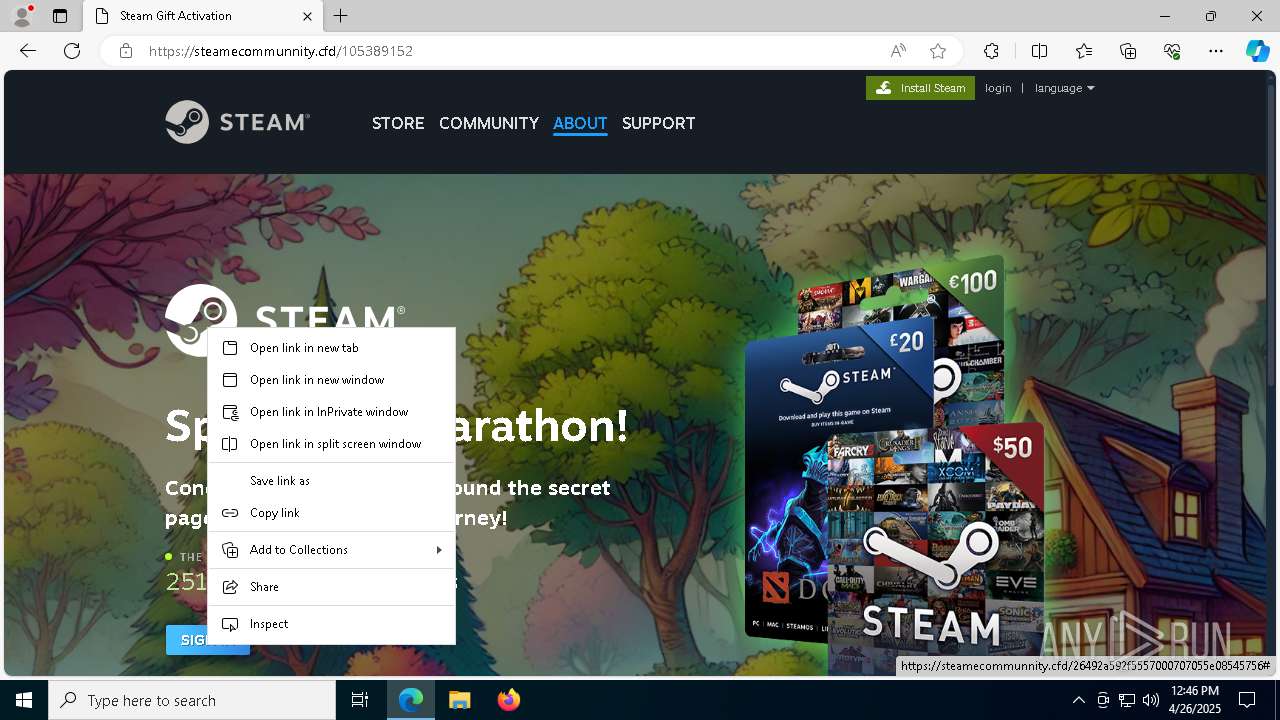Refresh the page with the reload icon
Screen dimensions: 1280x720
(72, 51)
